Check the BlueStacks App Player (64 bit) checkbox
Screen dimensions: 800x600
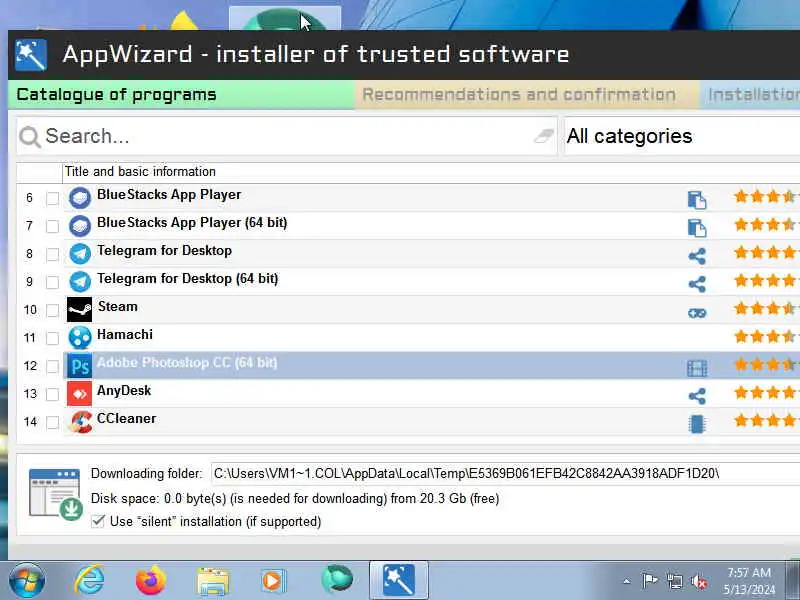coord(52,226)
